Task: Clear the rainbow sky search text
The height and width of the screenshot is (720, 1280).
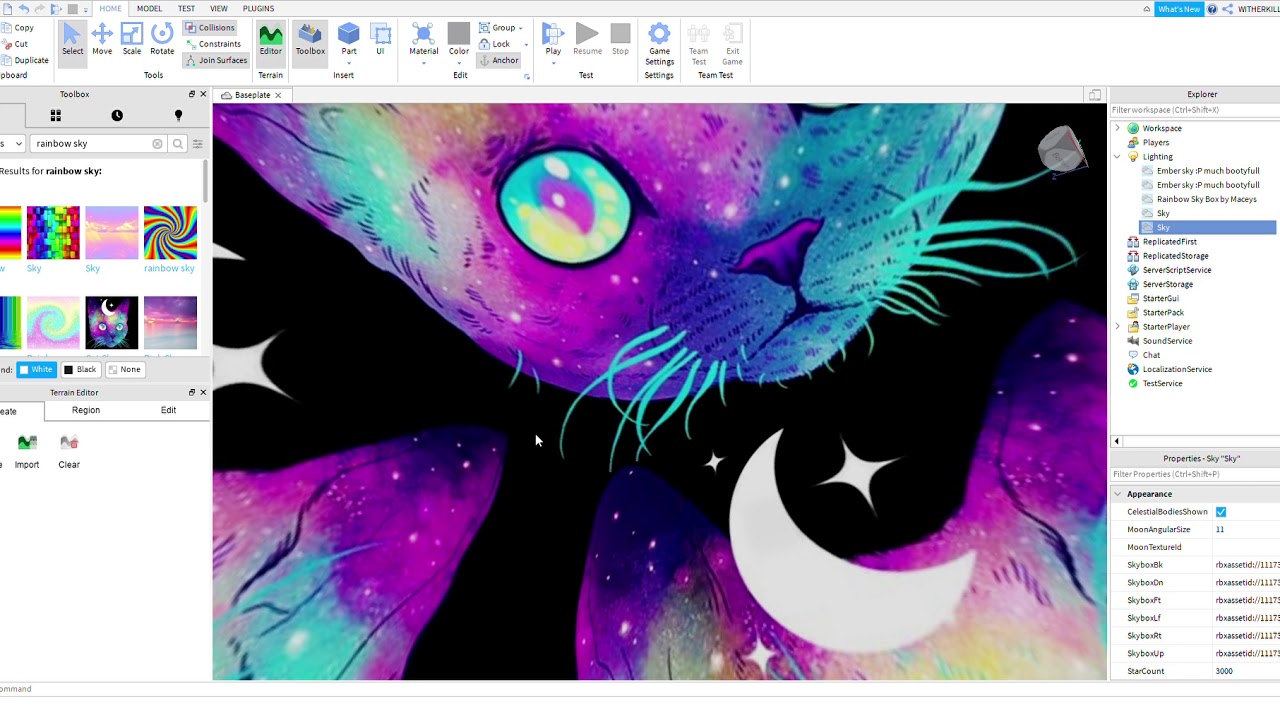Action: [157, 144]
